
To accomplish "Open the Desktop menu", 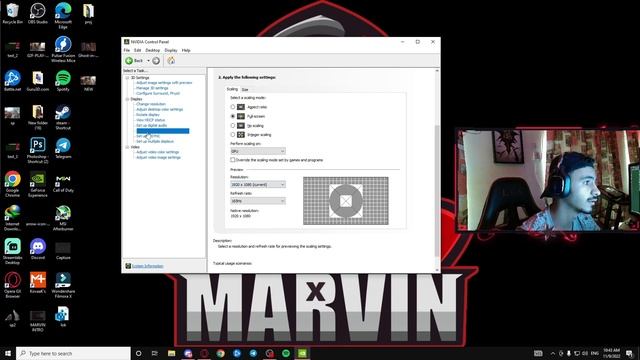I will 153,50.
